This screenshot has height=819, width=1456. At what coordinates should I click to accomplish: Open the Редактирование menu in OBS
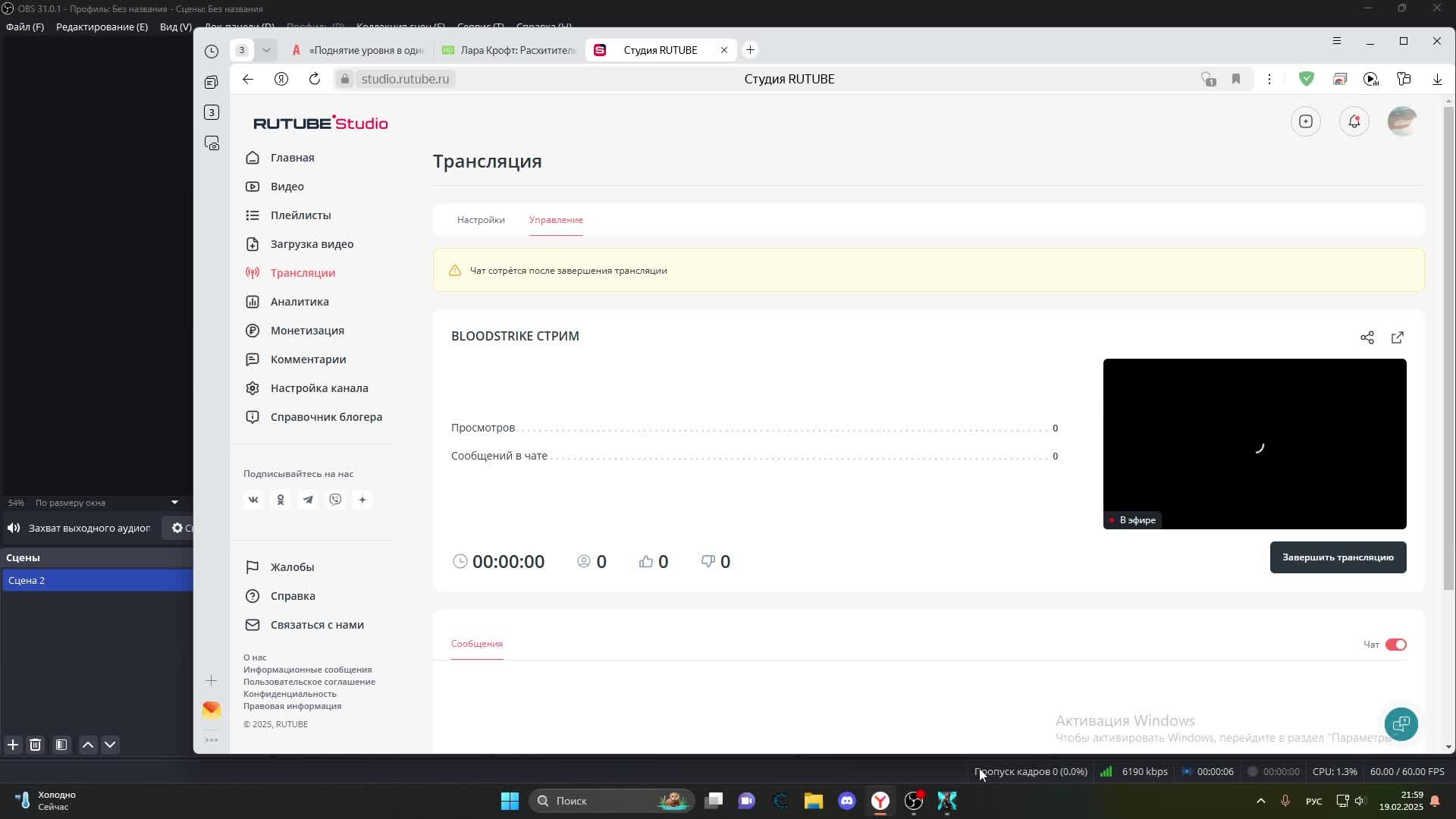coord(102,27)
